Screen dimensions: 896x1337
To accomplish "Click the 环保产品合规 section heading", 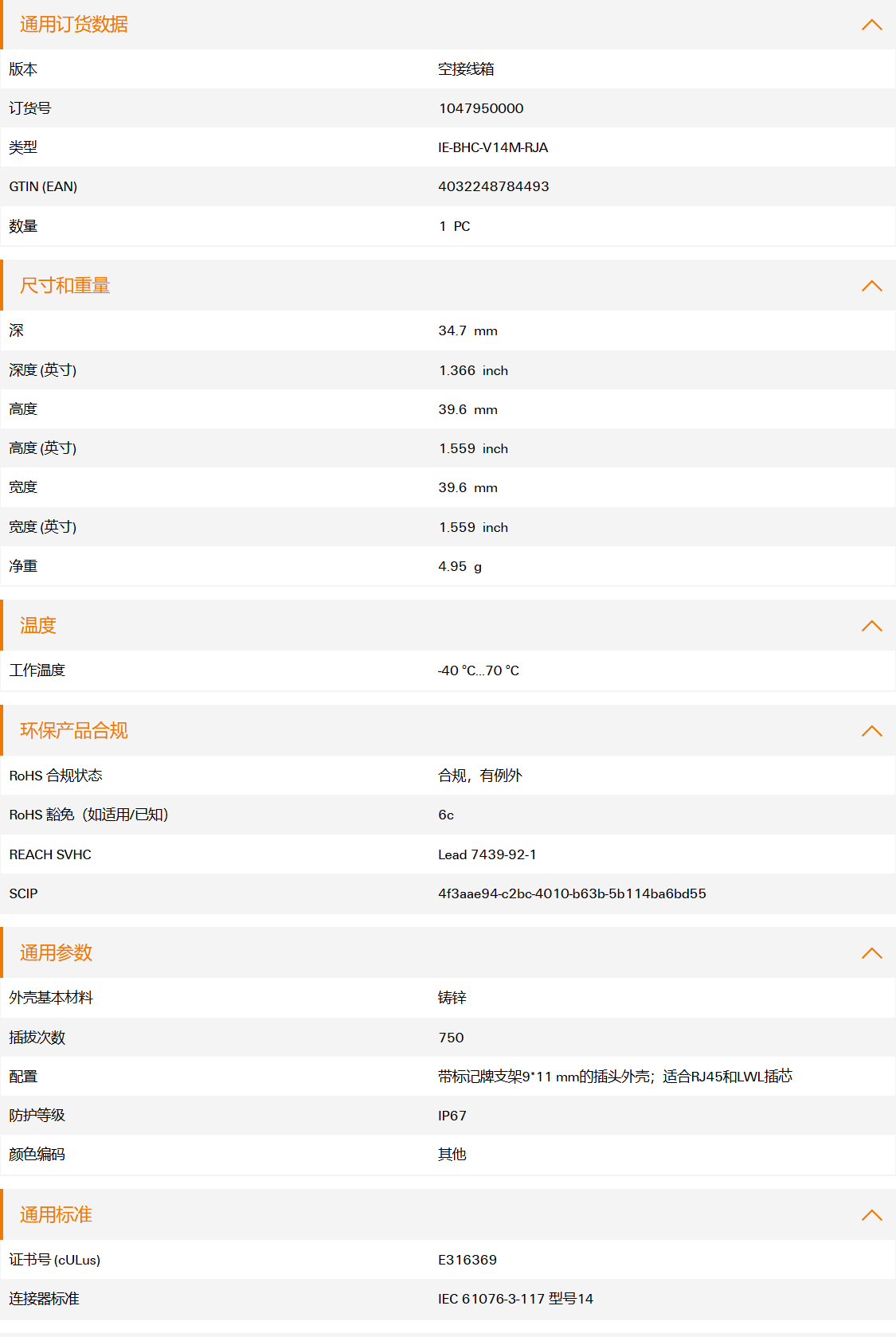I will (x=74, y=731).
